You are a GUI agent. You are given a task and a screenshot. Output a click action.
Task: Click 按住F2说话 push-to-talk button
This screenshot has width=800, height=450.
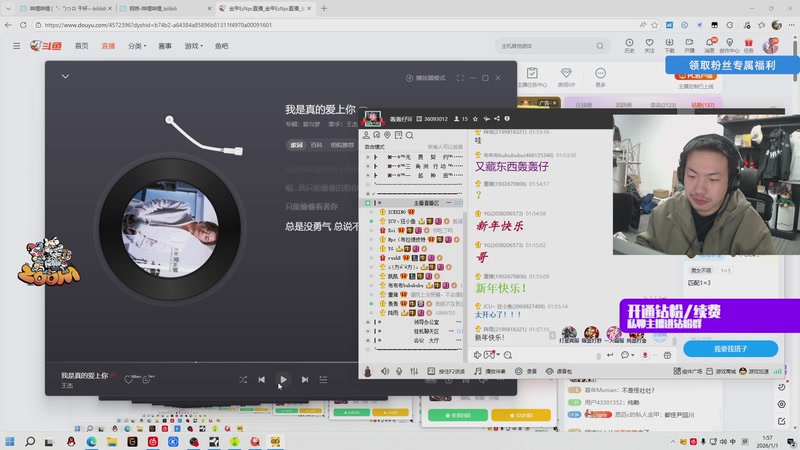pos(446,371)
